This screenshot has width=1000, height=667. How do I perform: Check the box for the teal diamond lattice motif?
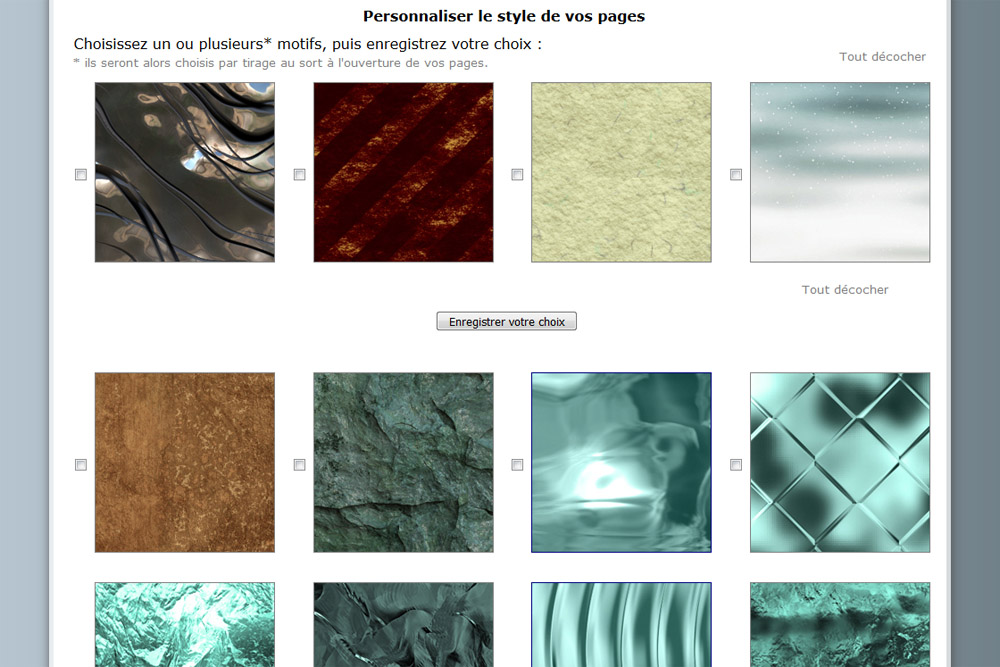[736, 465]
